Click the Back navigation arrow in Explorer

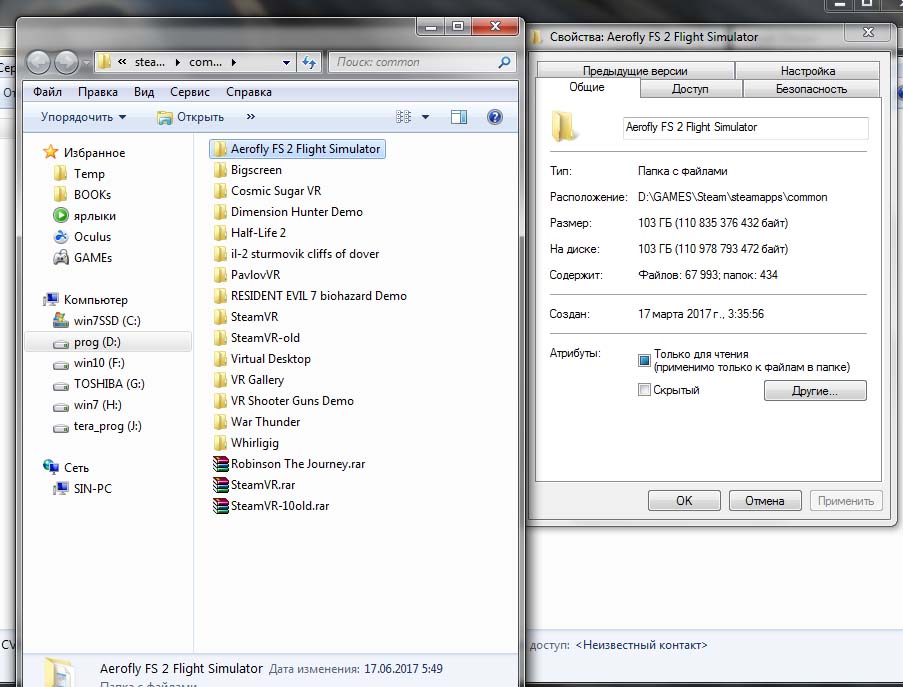click(39, 62)
